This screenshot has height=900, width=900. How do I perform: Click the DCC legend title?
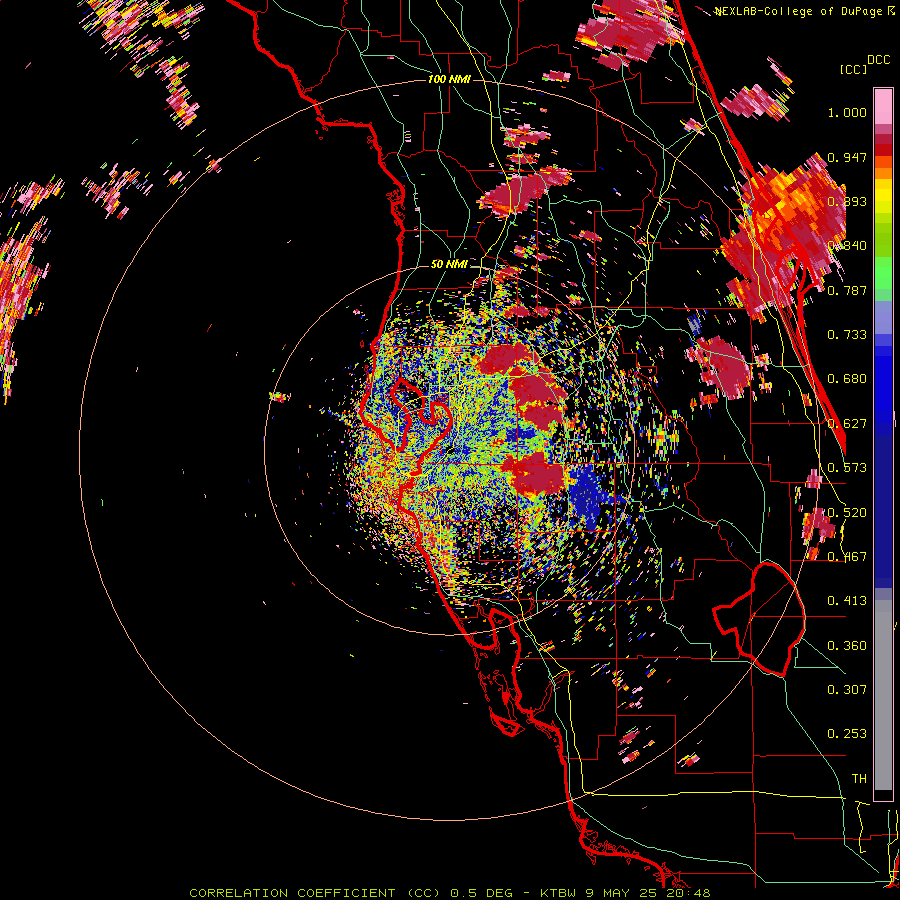point(878,60)
